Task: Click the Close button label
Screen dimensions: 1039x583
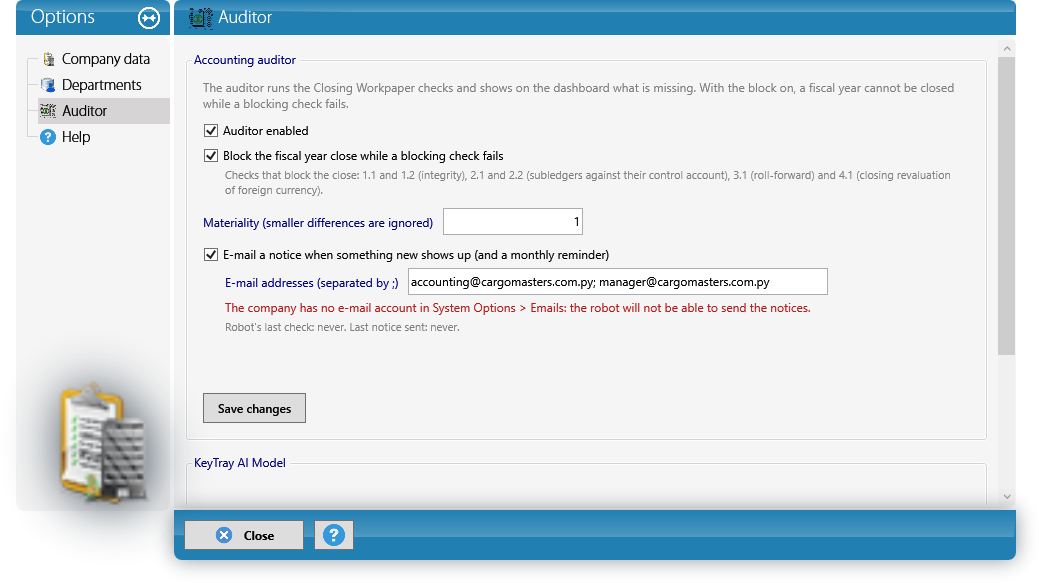Action: [x=258, y=535]
